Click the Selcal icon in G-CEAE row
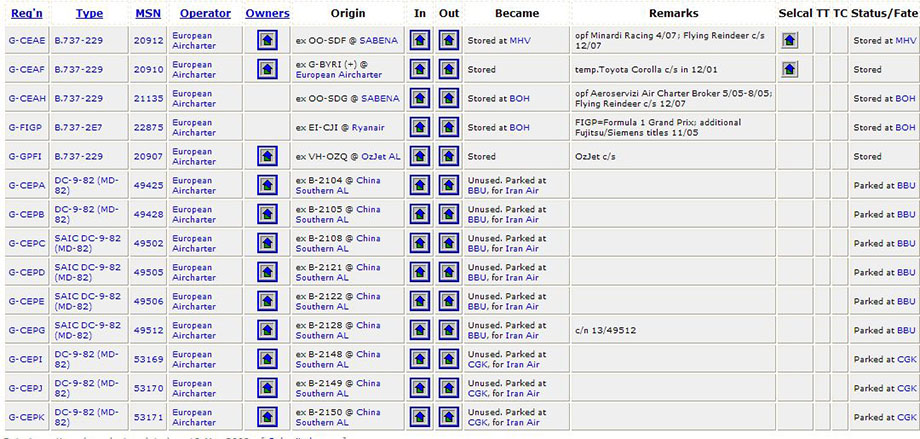Screen dimensions: 920x439 790,41
